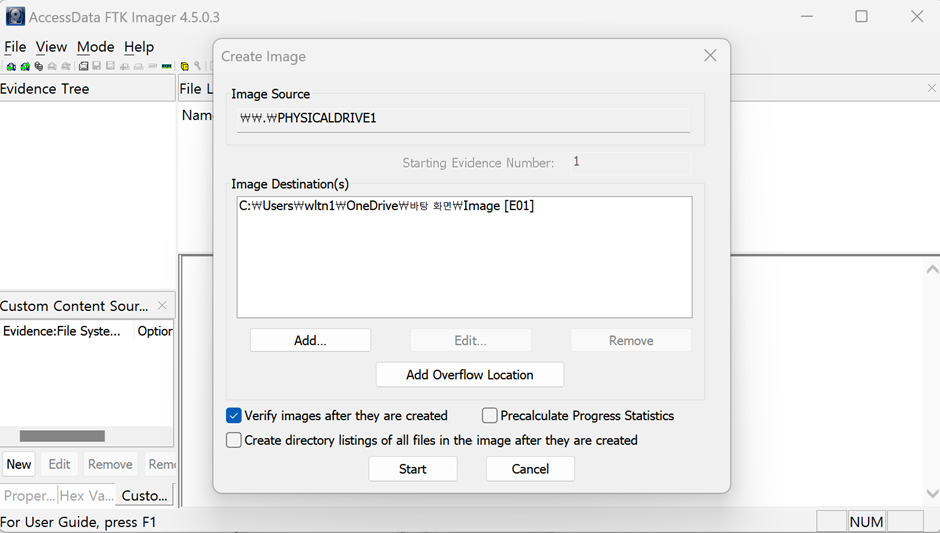Click Edit in Custom Content Sources panel
The height and width of the screenshot is (533, 940).
click(x=59, y=464)
